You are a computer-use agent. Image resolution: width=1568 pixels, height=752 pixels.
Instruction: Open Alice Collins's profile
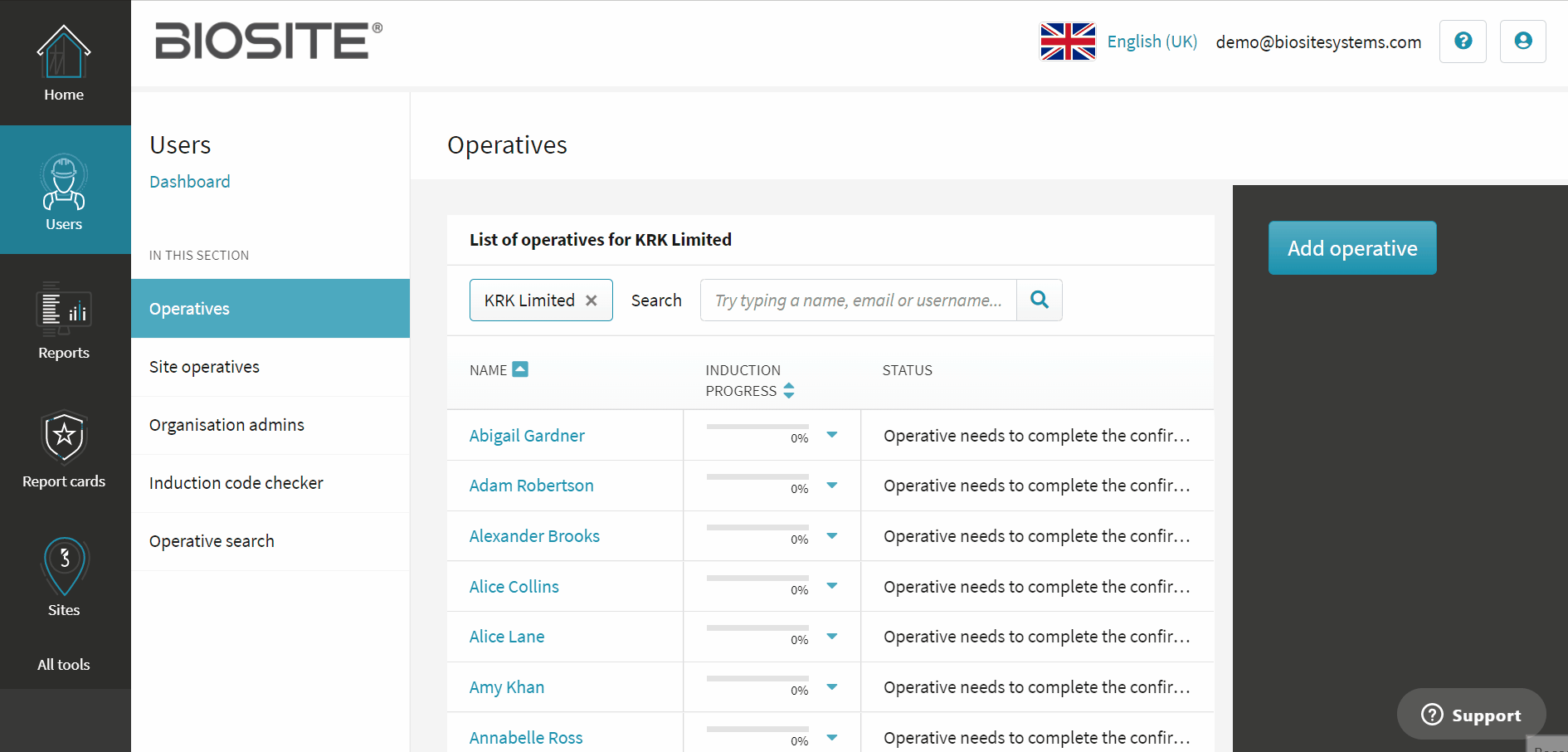pyautogui.click(x=514, y=587)
